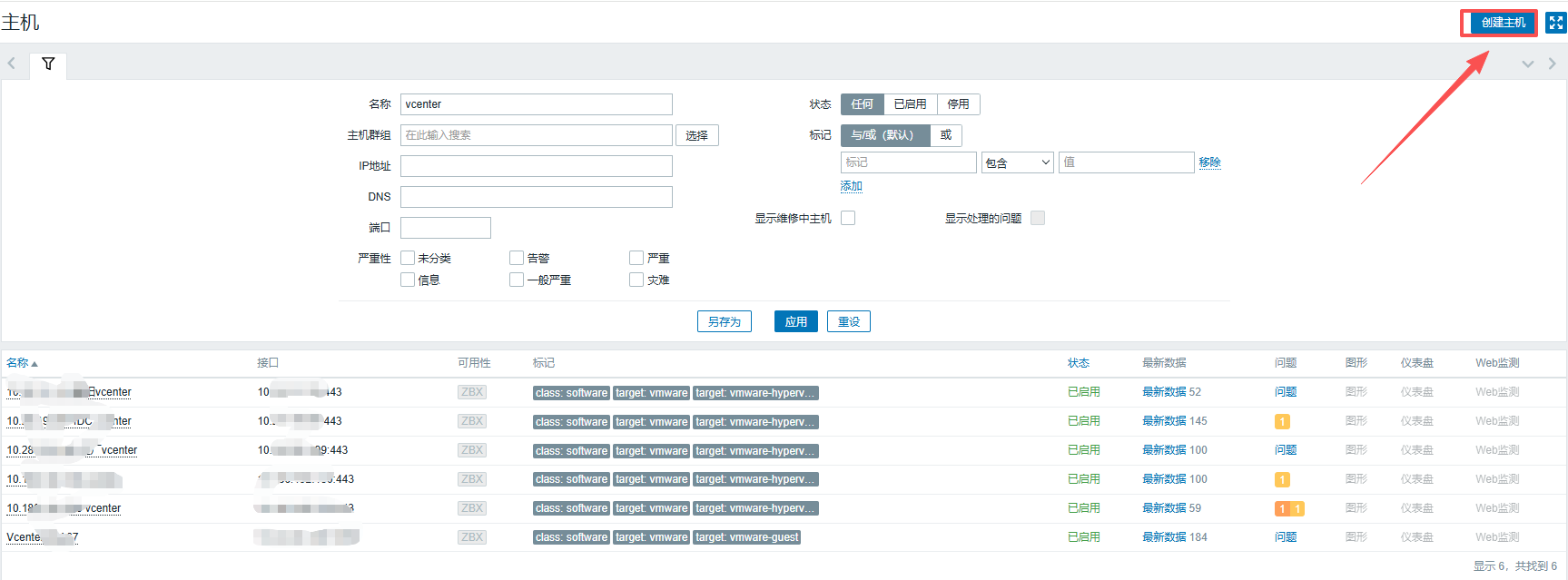Click the orange problem badge in the 最新数据 145 row
1568x580 pixels.
1282,421
